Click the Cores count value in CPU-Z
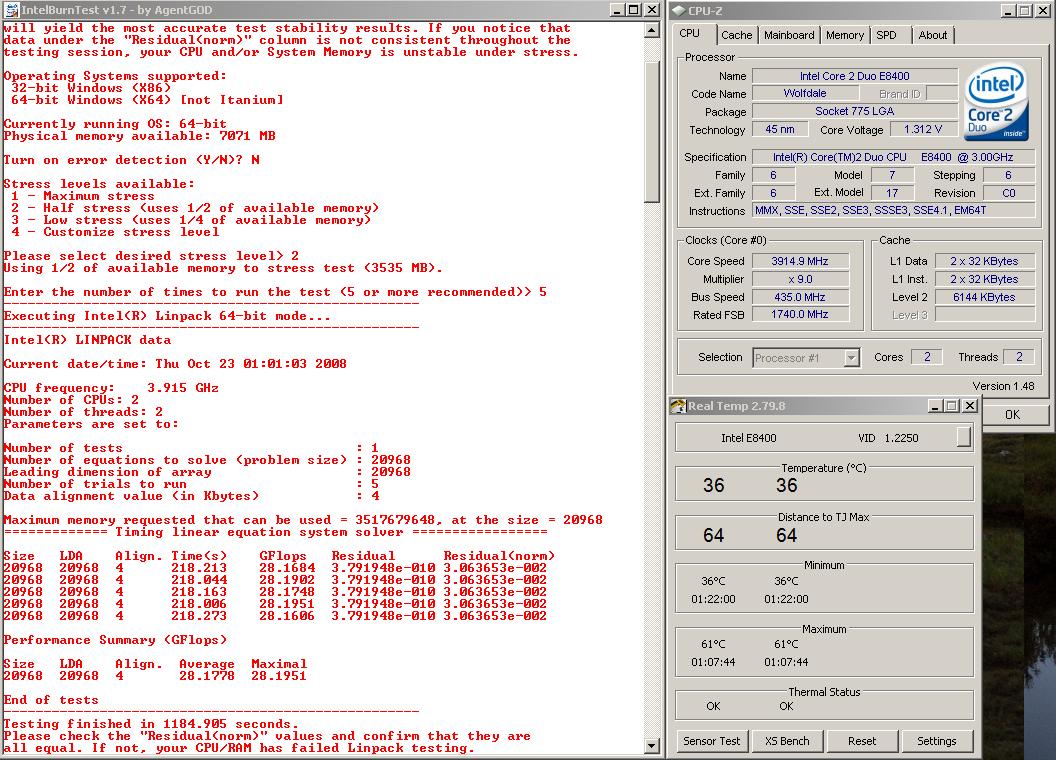Viewport: 1056px width, 760px height. [927, 357]
